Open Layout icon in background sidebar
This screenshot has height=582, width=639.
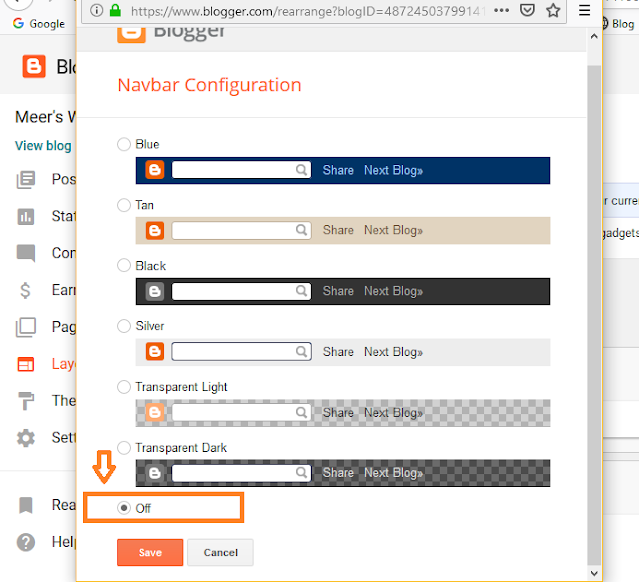[26, 364]
